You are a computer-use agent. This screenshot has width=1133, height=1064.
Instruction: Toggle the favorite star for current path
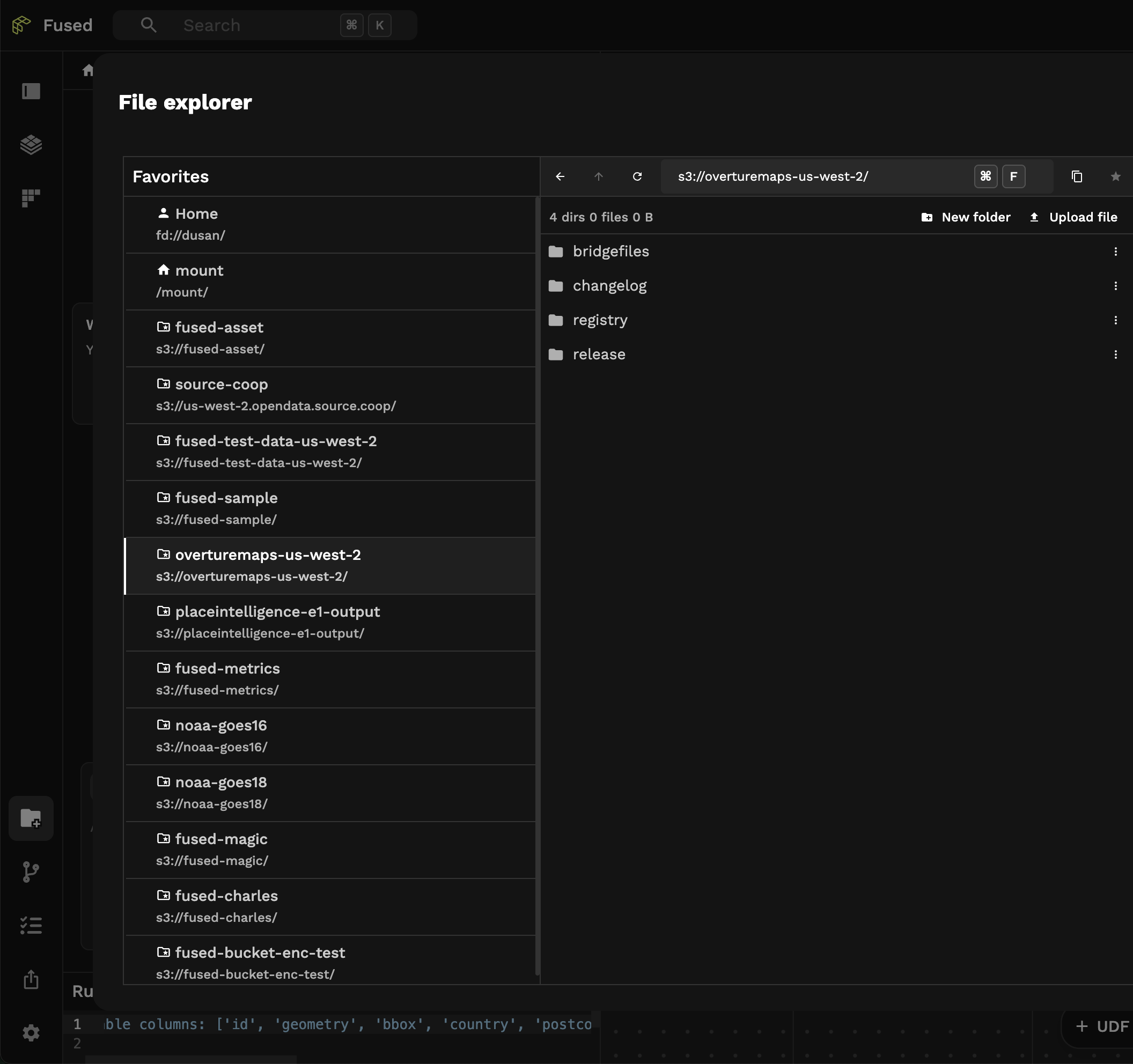tap(1115, 176)
